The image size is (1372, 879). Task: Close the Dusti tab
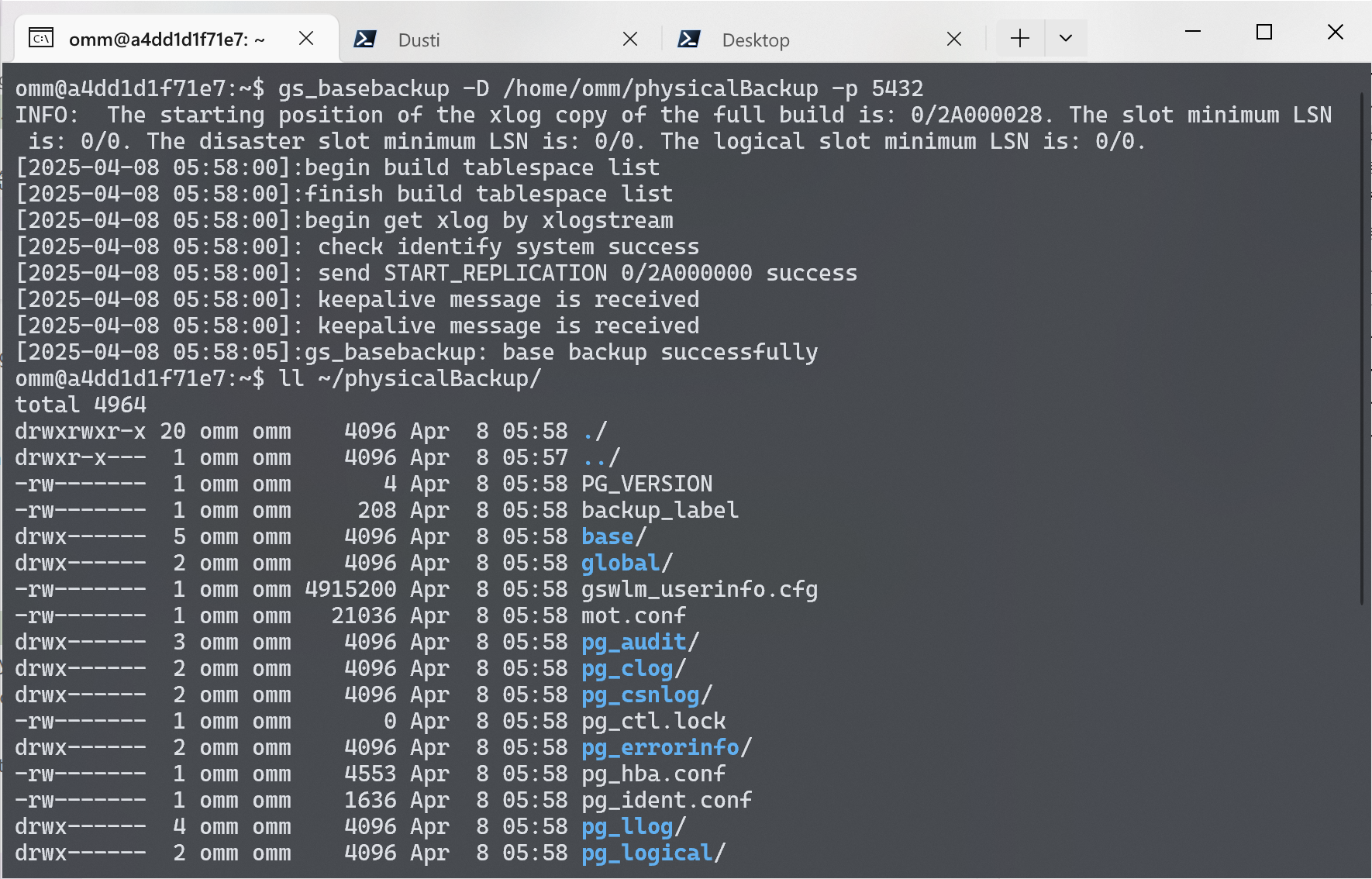pos(630,39)
